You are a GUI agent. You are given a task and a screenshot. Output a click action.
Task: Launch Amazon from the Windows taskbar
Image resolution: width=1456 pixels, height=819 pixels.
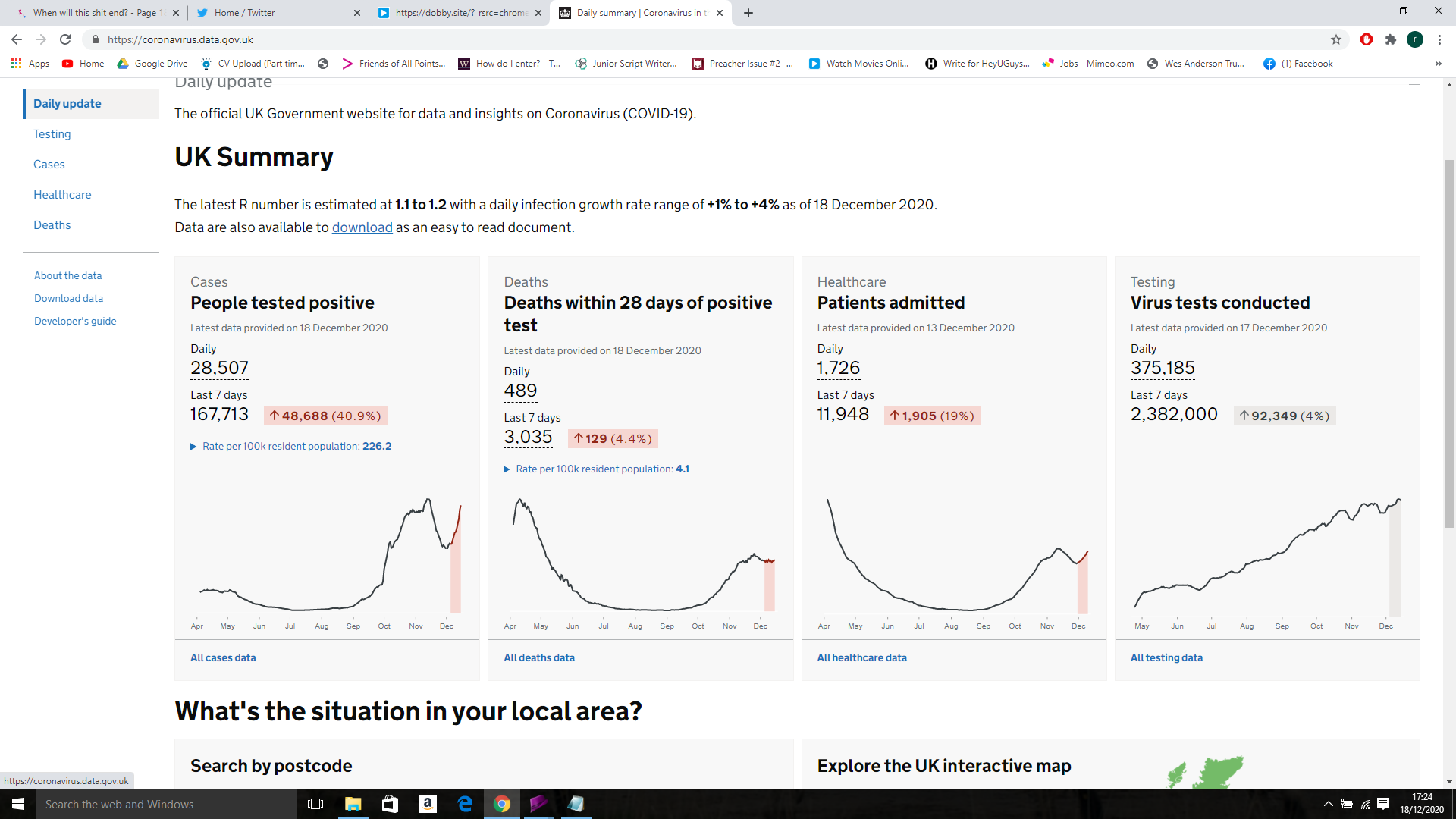click(427, 804)
